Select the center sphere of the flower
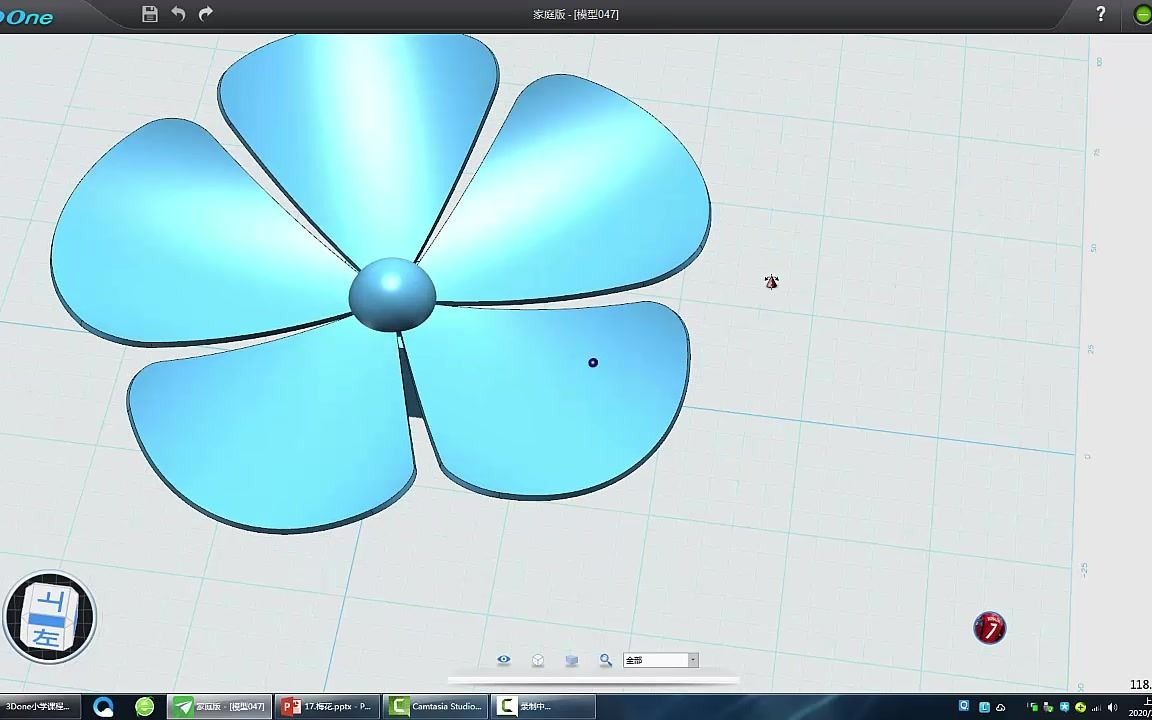 [392, 295]
